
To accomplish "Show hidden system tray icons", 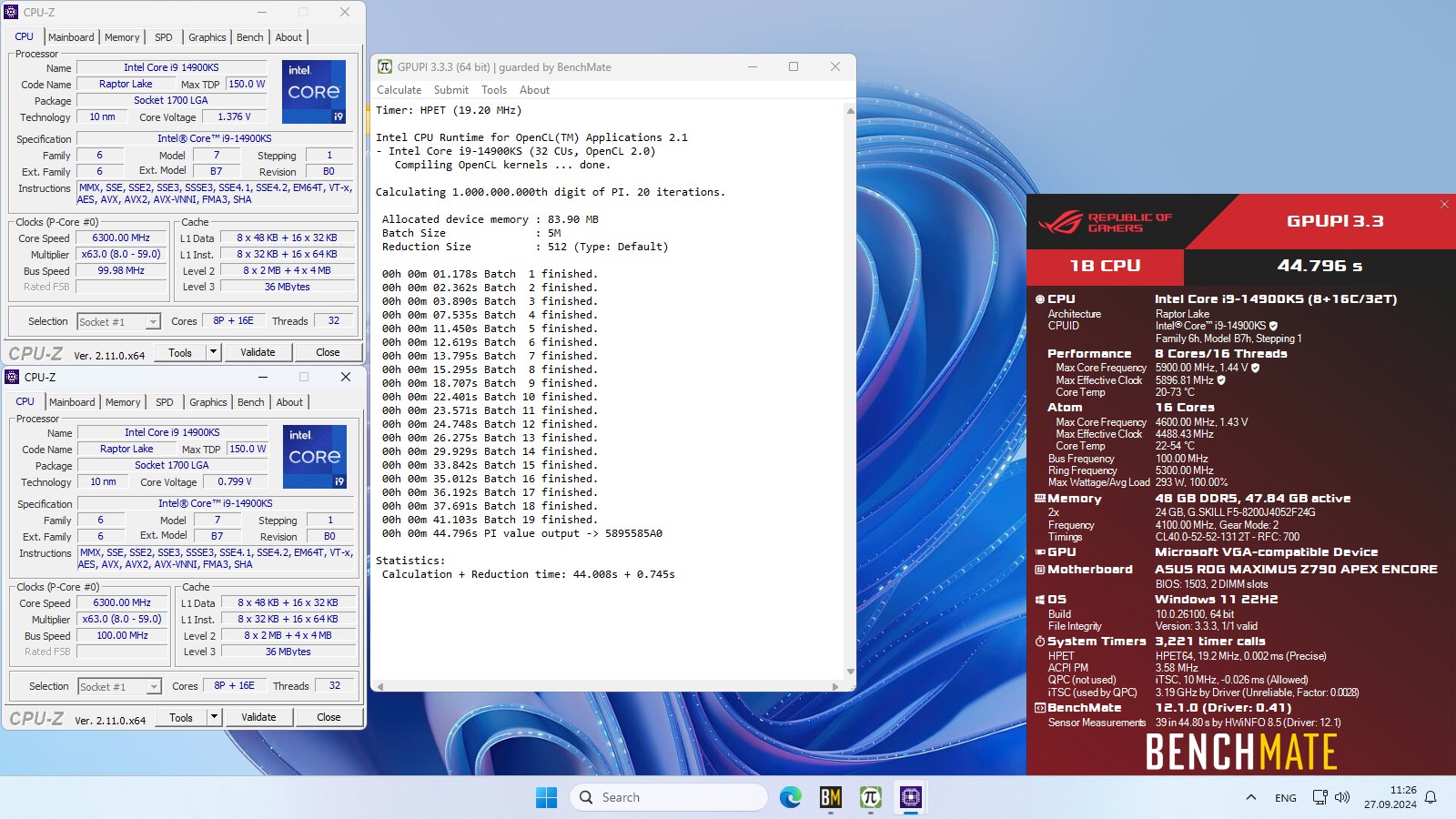I will coord(1250,797).
